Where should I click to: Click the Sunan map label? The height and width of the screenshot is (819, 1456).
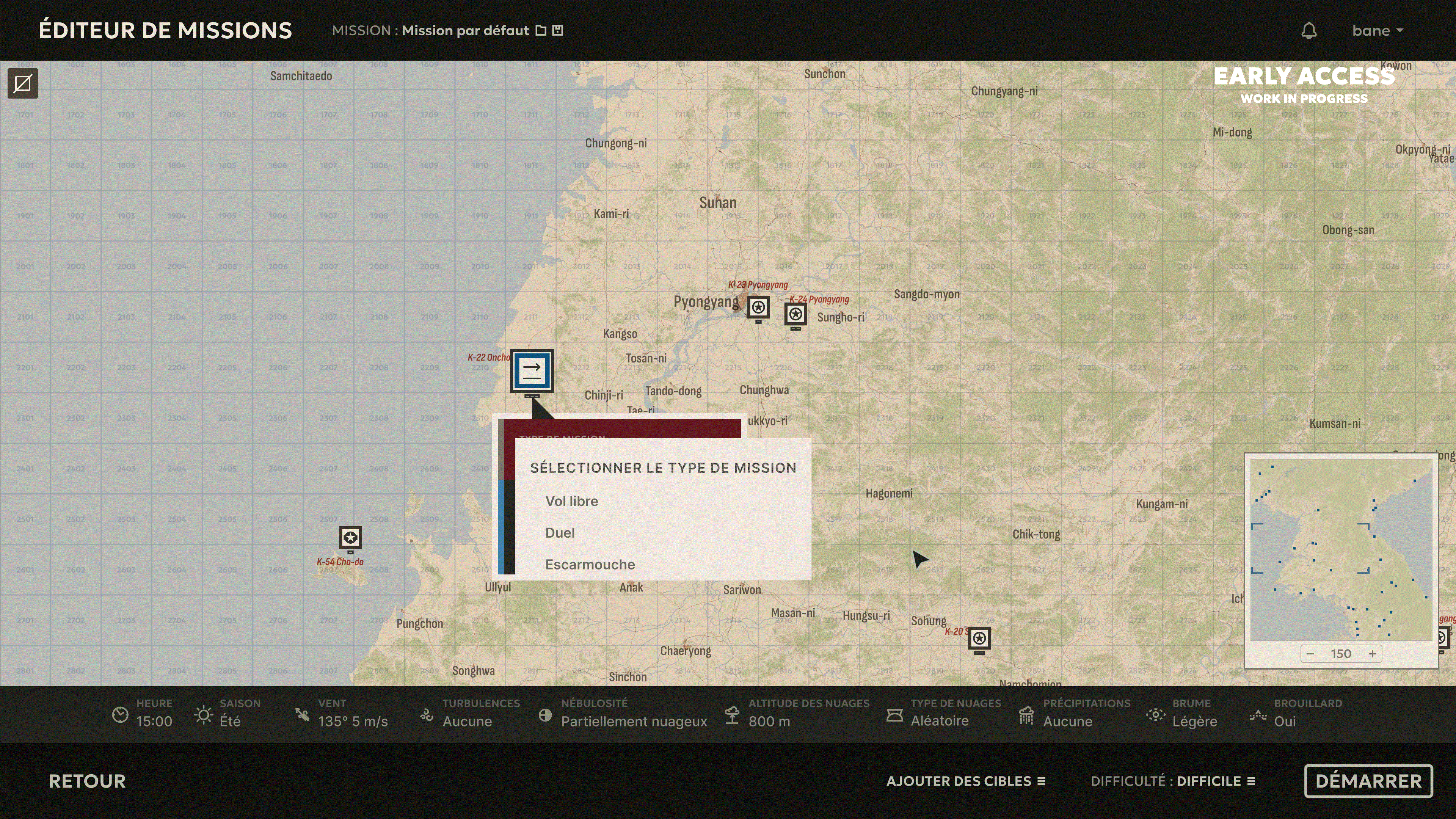click(x=718, y=203)
